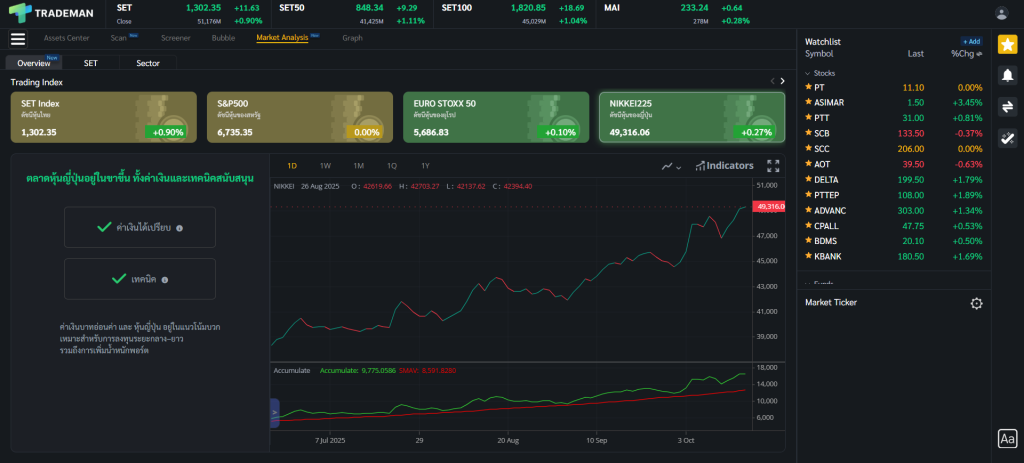Open the swap arrows sidebar icon

click(1007, 107)
